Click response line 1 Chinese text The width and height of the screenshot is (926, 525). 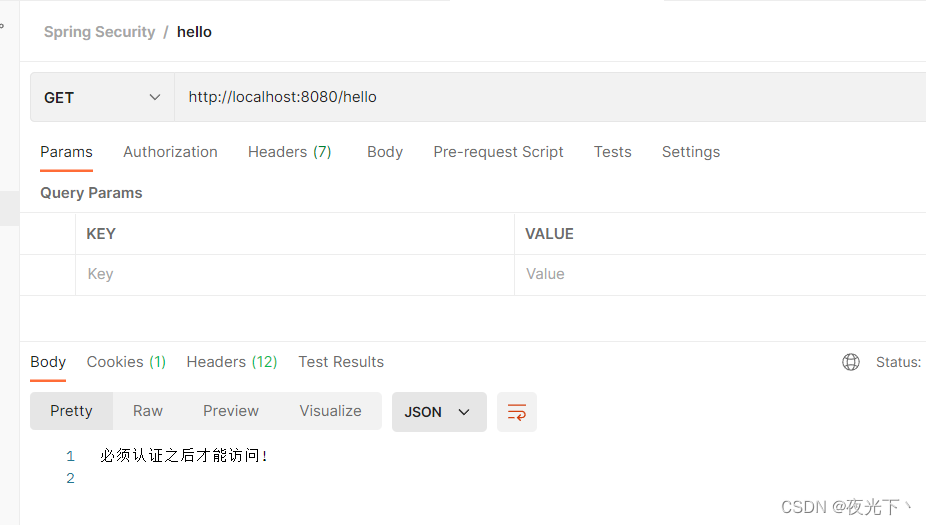tap(184, 455)
